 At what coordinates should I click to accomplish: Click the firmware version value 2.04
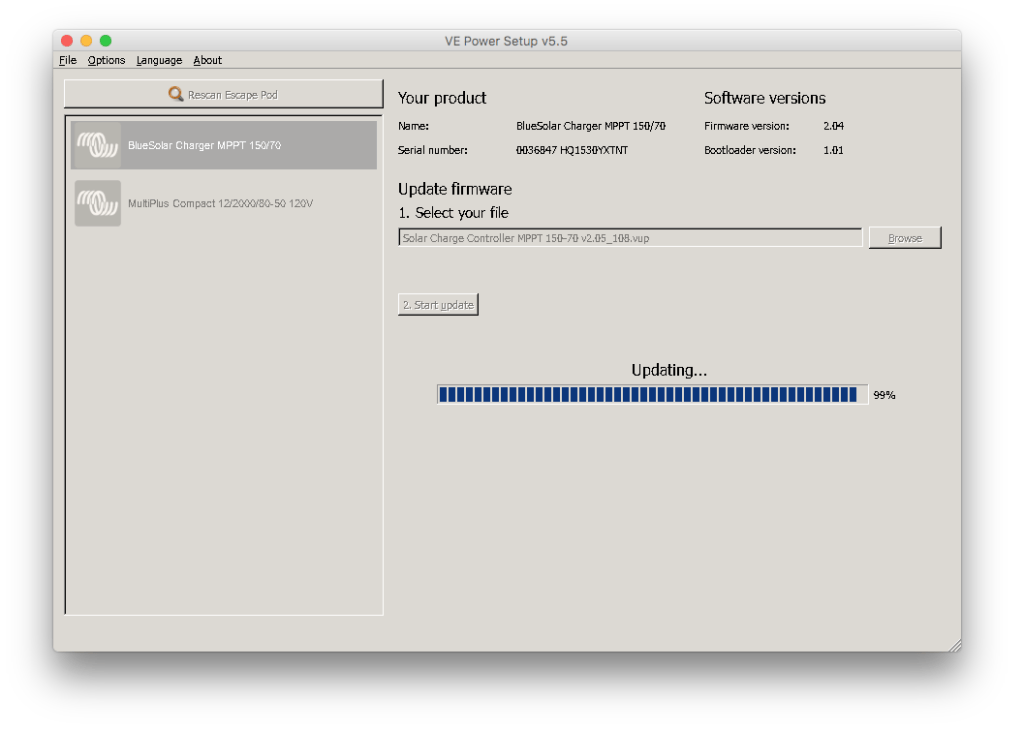pyautogui.click(x=833, y=126)
